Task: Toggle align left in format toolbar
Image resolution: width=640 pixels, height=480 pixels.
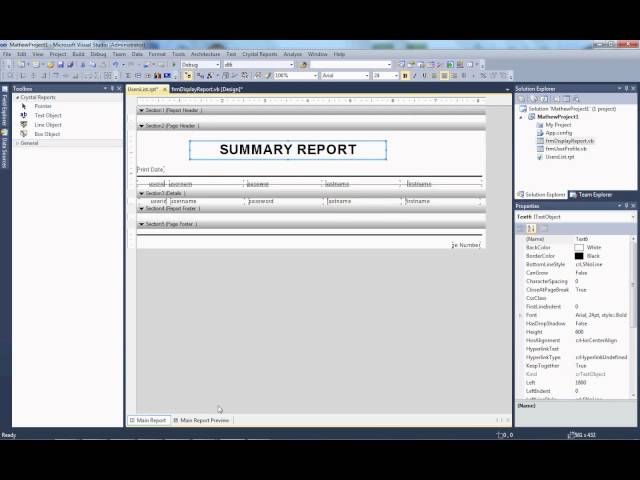Action: click(x=434, y=76)
